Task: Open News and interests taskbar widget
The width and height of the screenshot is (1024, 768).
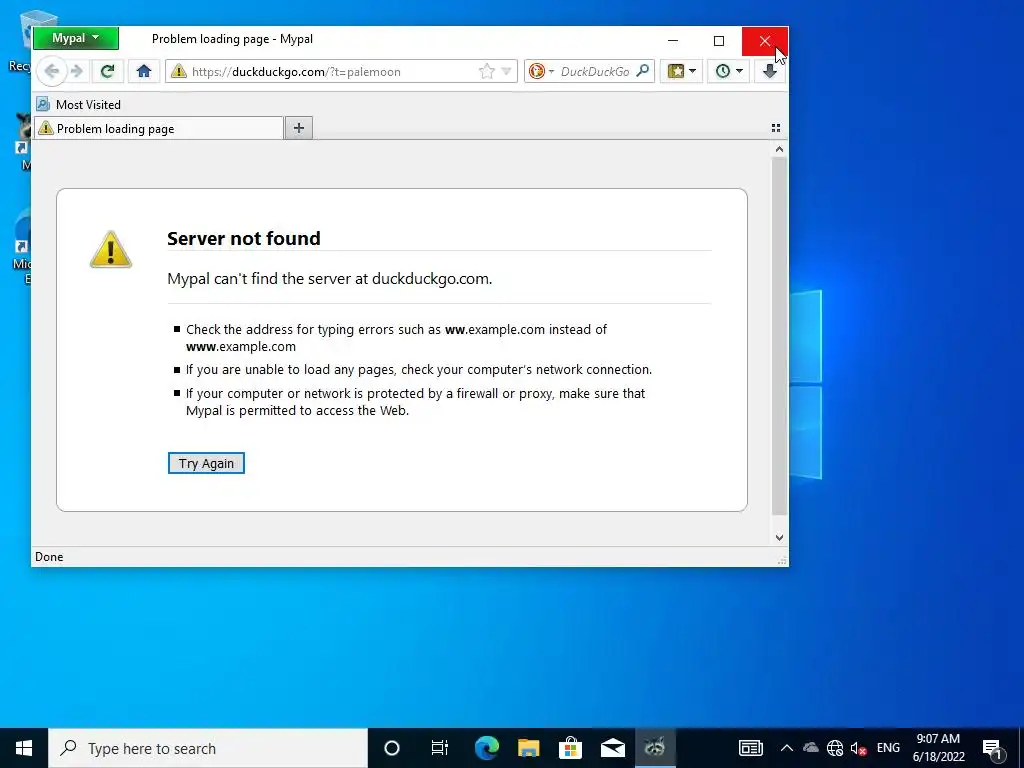Action: coord(750,748)
